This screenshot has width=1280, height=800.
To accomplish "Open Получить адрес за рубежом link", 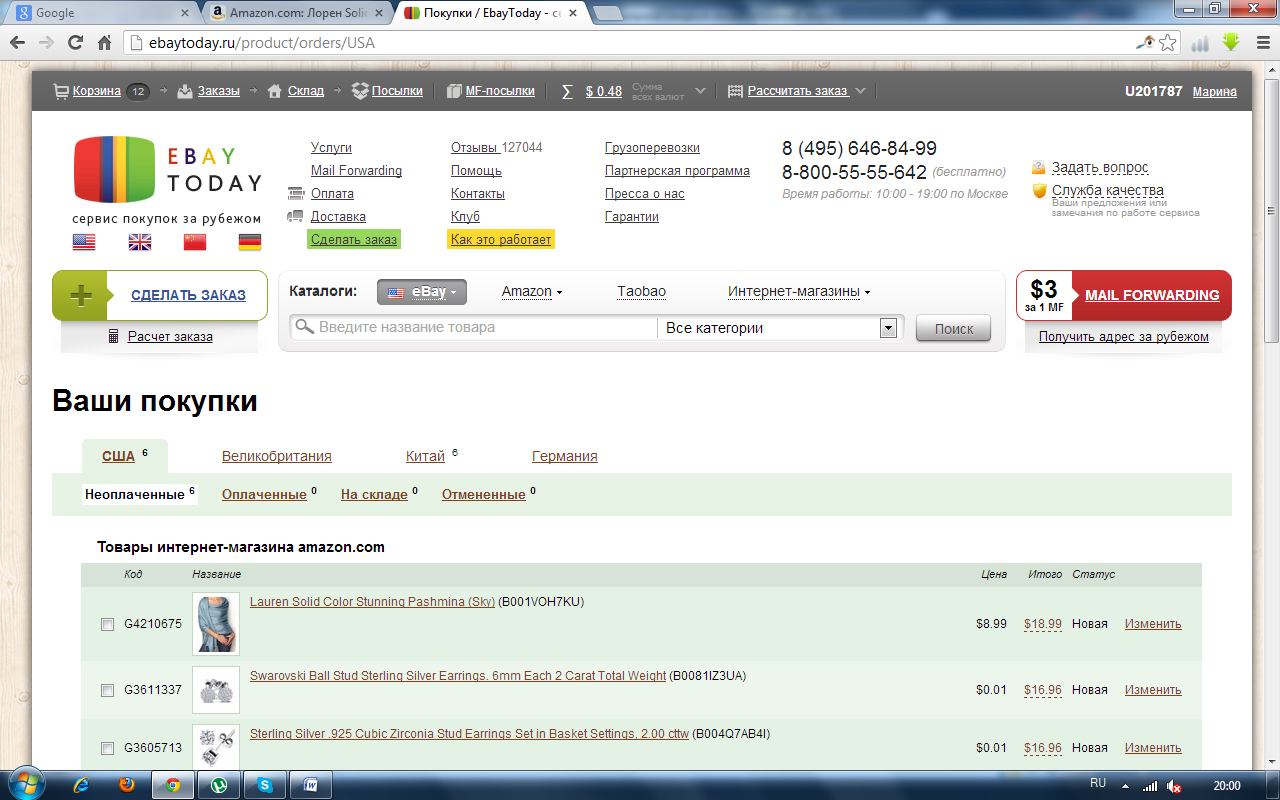I will [x=1124, y=337].
